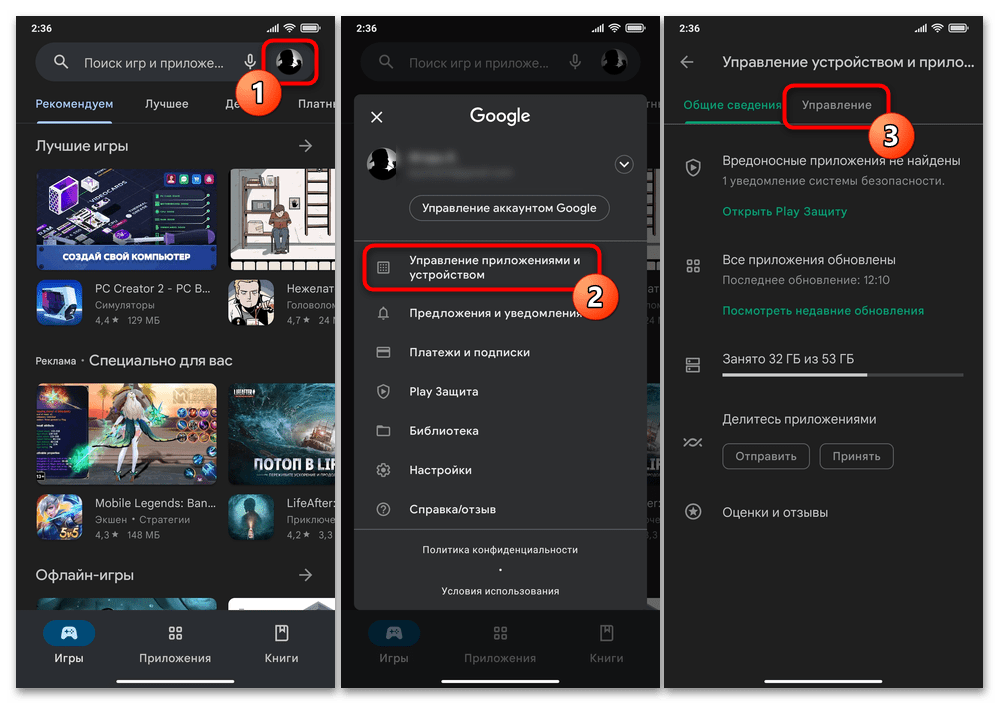Click the "Управление аккаунтом Google" button
This screenshot has width=999, height=704.
(509, 208)
